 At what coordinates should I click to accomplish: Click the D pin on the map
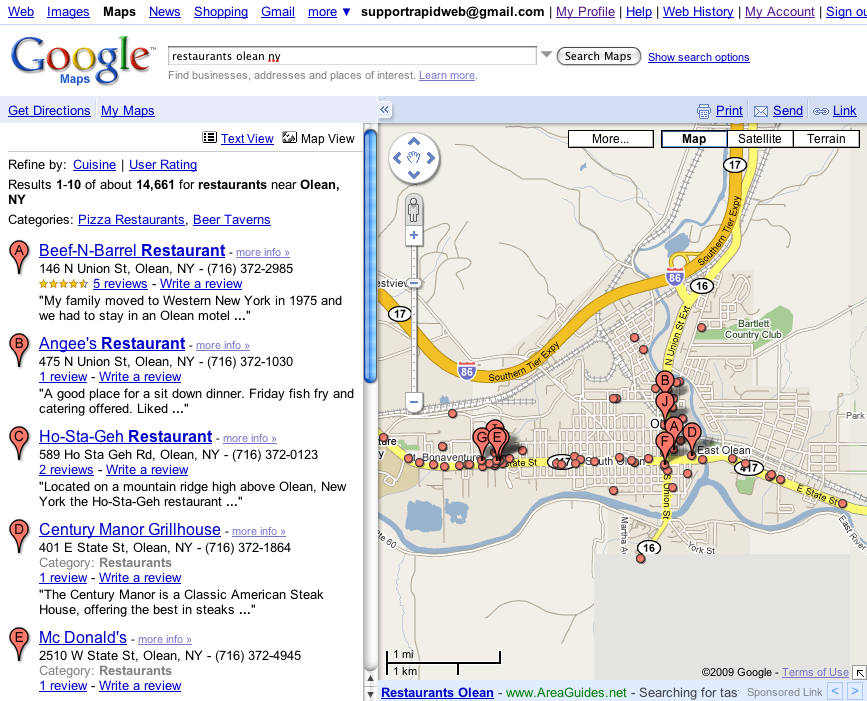click(691, 435)
